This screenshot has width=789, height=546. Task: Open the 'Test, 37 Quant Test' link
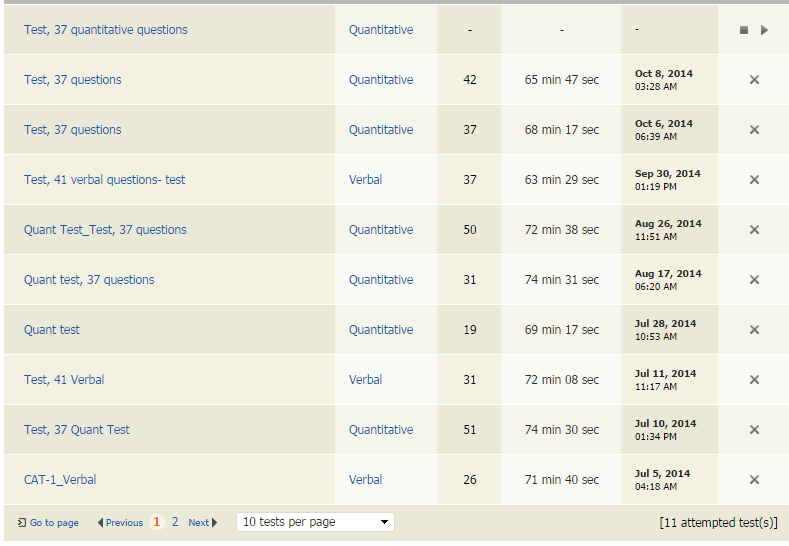(x=77, y=430)
